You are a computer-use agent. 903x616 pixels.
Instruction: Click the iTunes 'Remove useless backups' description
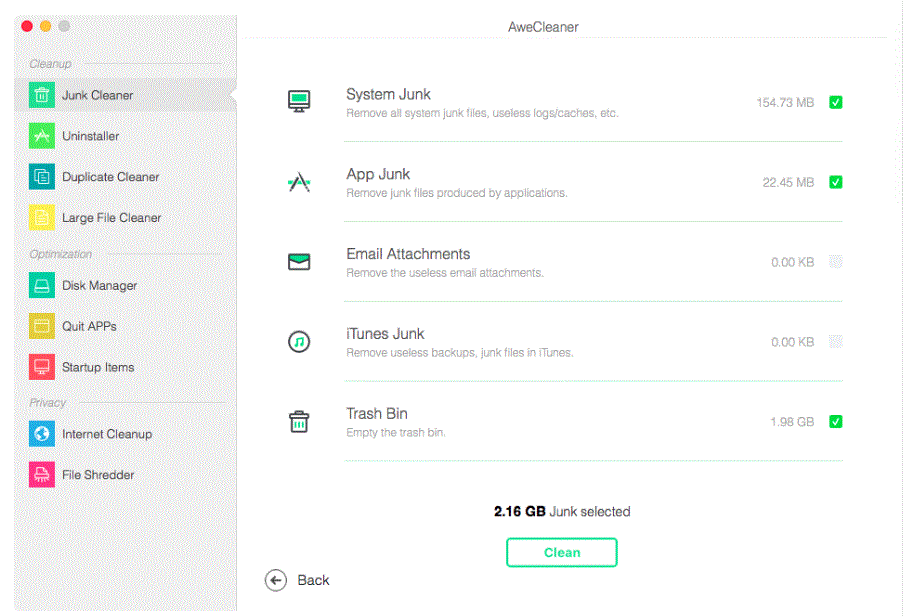pyautogui.click(x=460, y=353)
